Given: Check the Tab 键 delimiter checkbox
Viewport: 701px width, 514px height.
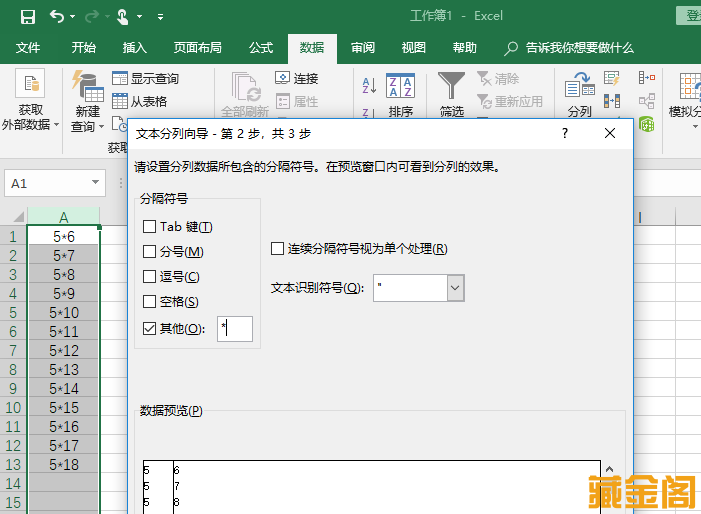Looking at the screenshot, I should 149,226.
